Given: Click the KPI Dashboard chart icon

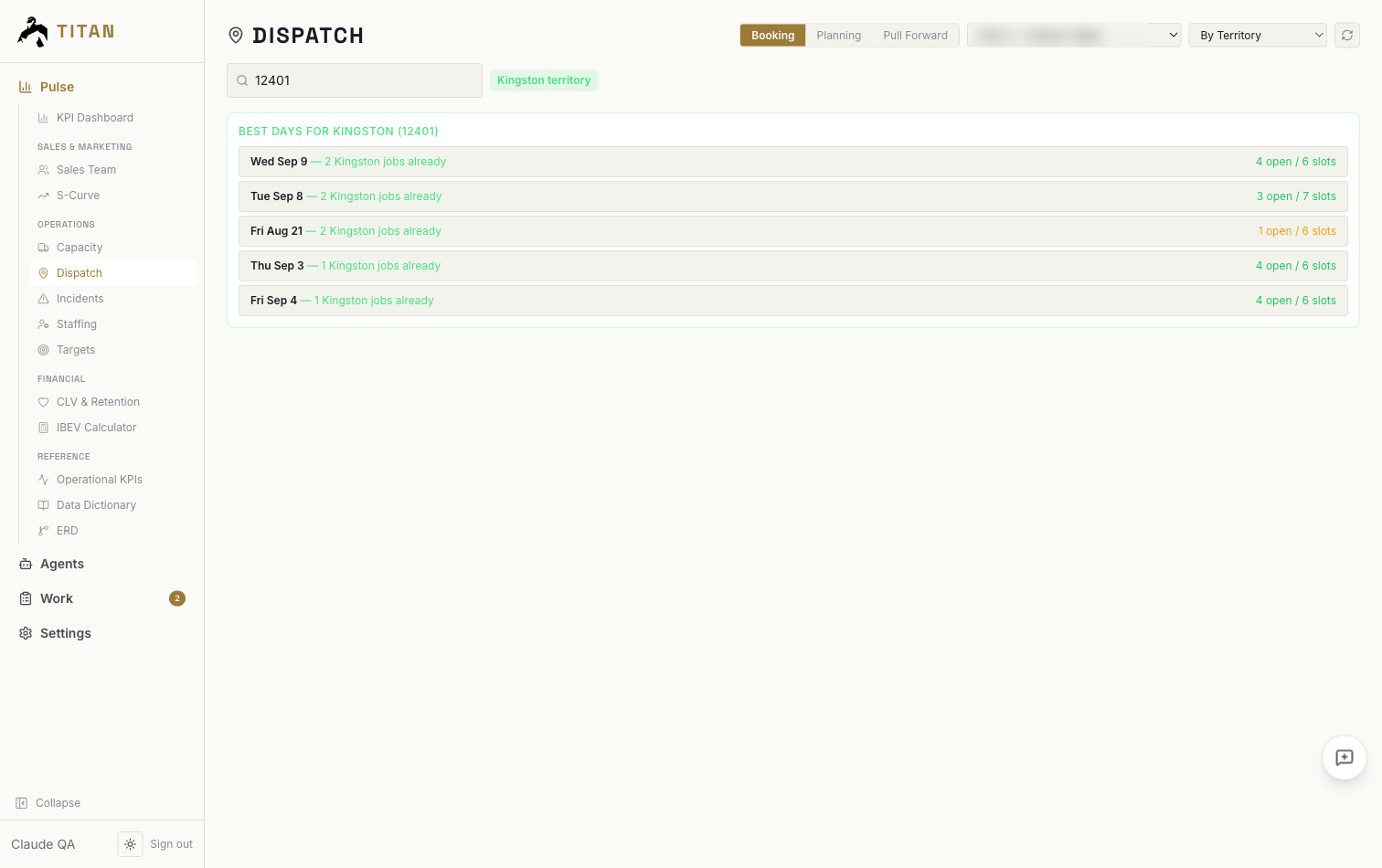Looking at the screenshot, I should 43,118.
